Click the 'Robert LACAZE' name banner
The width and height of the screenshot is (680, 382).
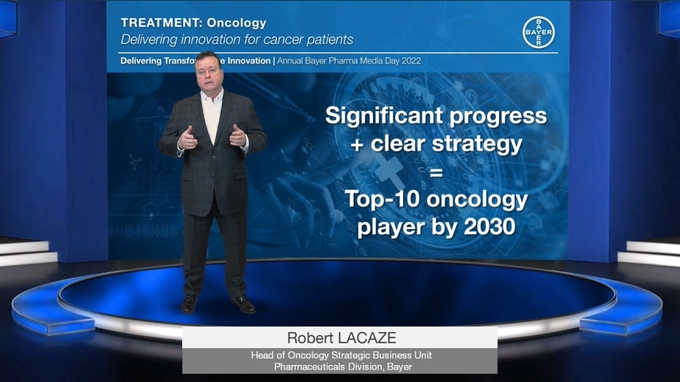(341, 338)
